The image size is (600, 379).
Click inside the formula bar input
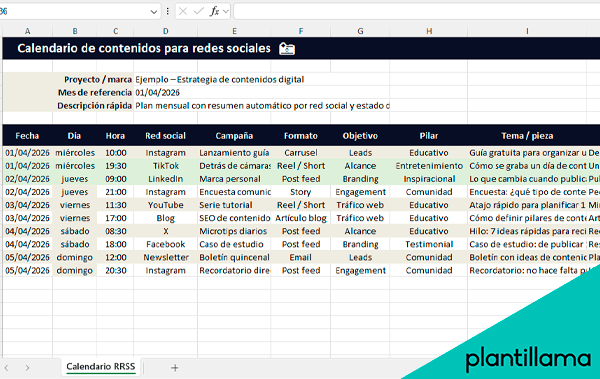(x=416, y=11)
